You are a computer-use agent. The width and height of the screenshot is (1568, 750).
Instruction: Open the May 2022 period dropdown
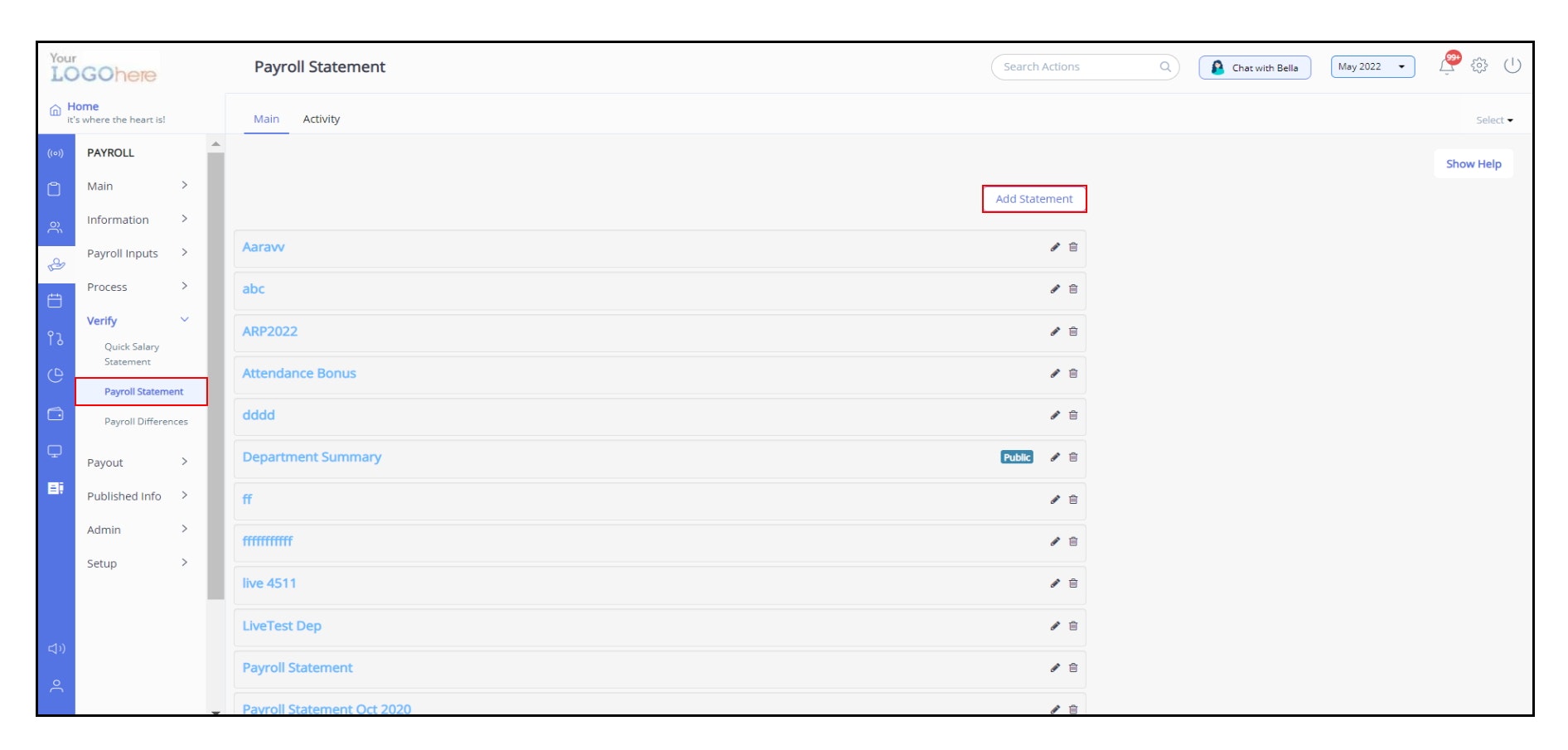pyautogui.click(x=1372, y=67)
